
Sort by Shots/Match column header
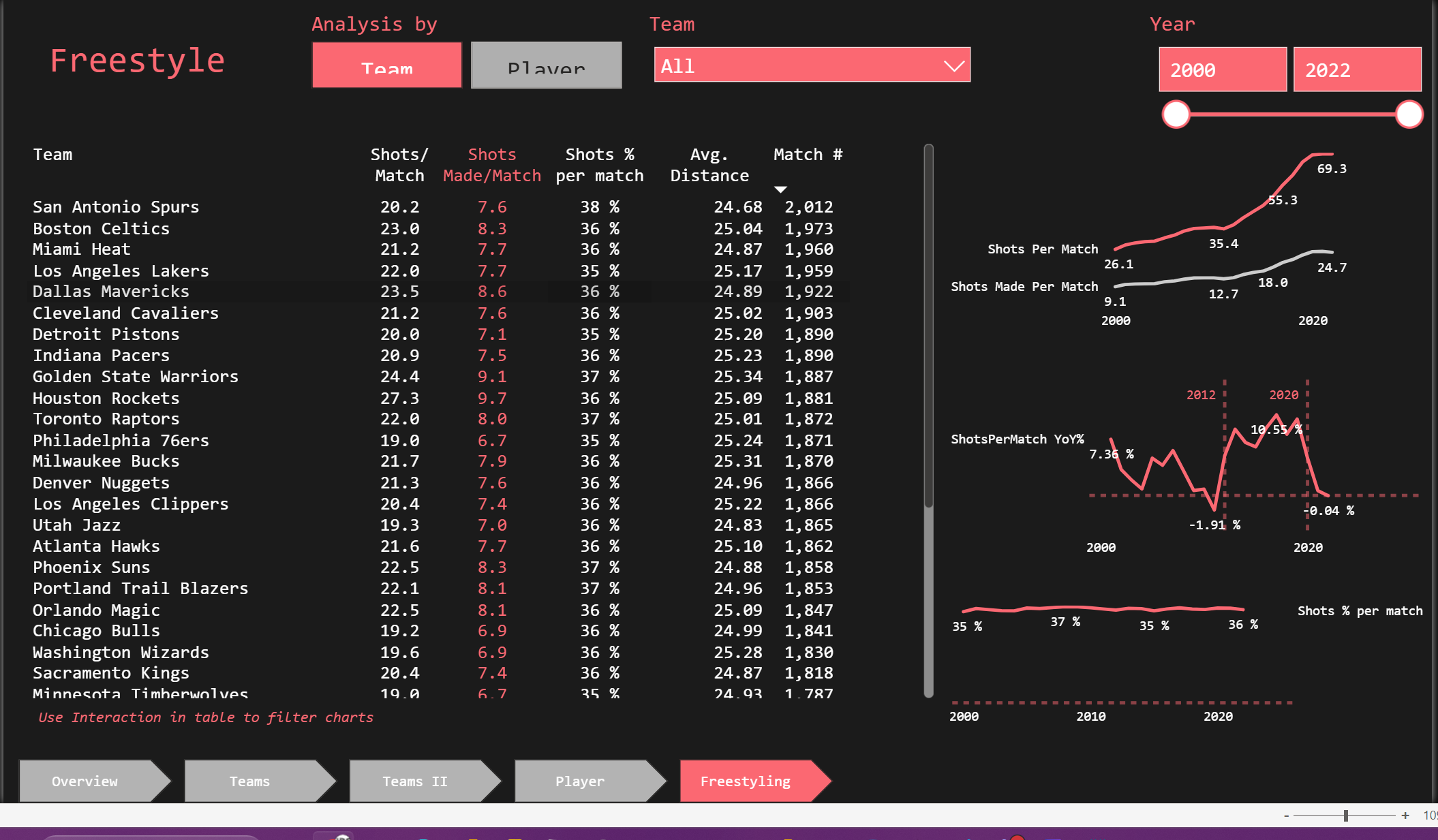pyautogui.click(x=399, y=165)
